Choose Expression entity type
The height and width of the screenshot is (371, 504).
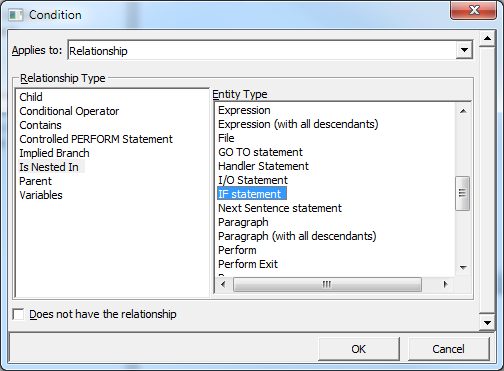[x=244, y=110]
